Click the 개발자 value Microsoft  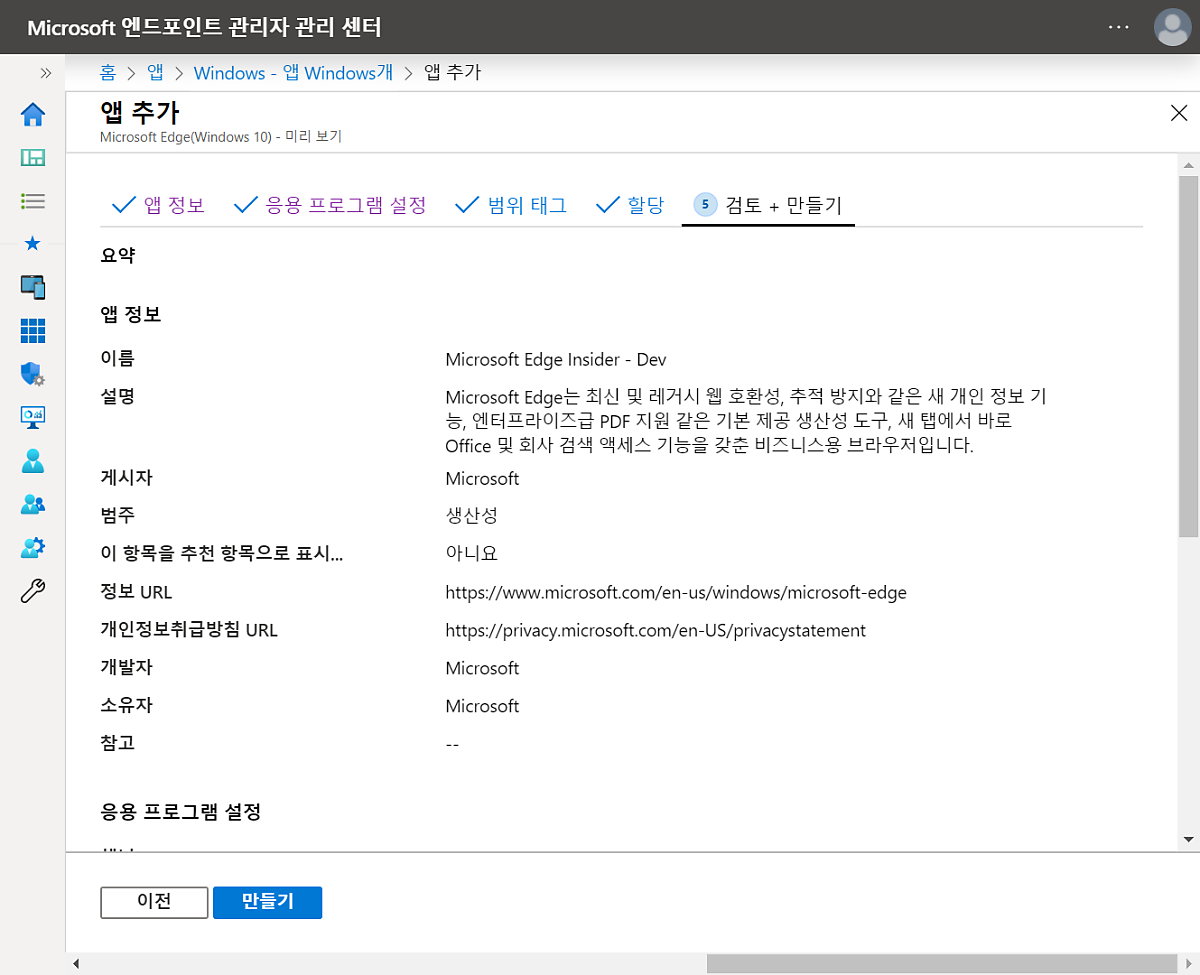coord(482,668)
